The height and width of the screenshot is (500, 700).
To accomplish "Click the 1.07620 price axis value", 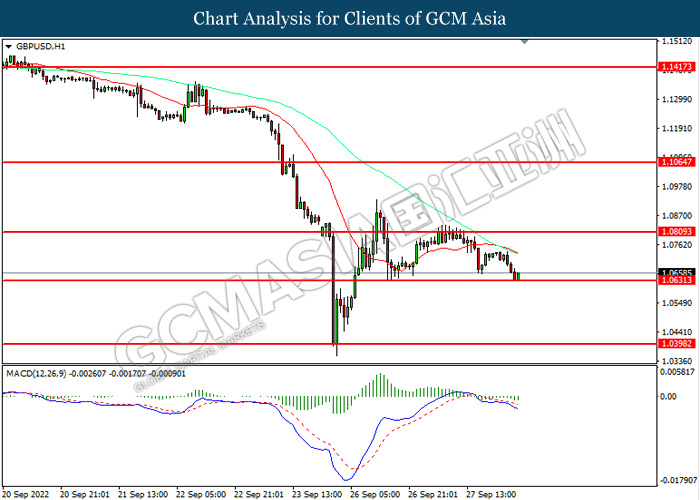I will coord(677,245).
